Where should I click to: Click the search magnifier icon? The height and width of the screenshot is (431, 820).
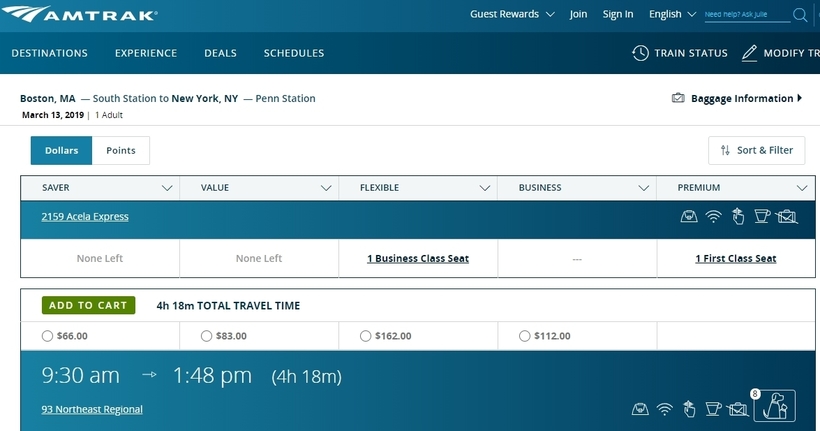pyautogui.click(x=800, y=15)
